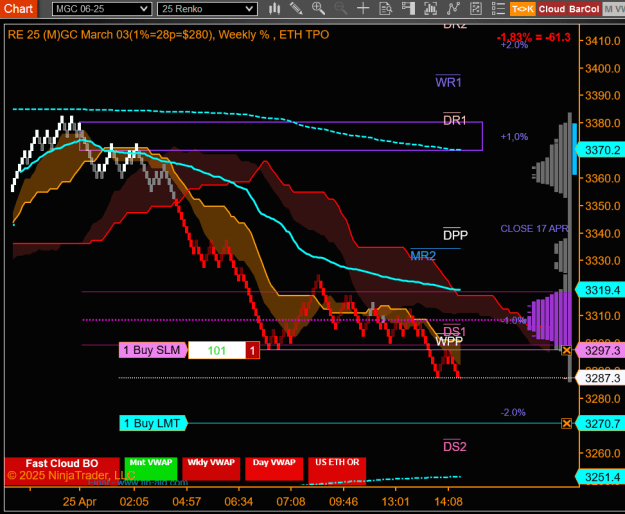Open the strategies icon
Viewport: 625px width, 514px height.
476,8
